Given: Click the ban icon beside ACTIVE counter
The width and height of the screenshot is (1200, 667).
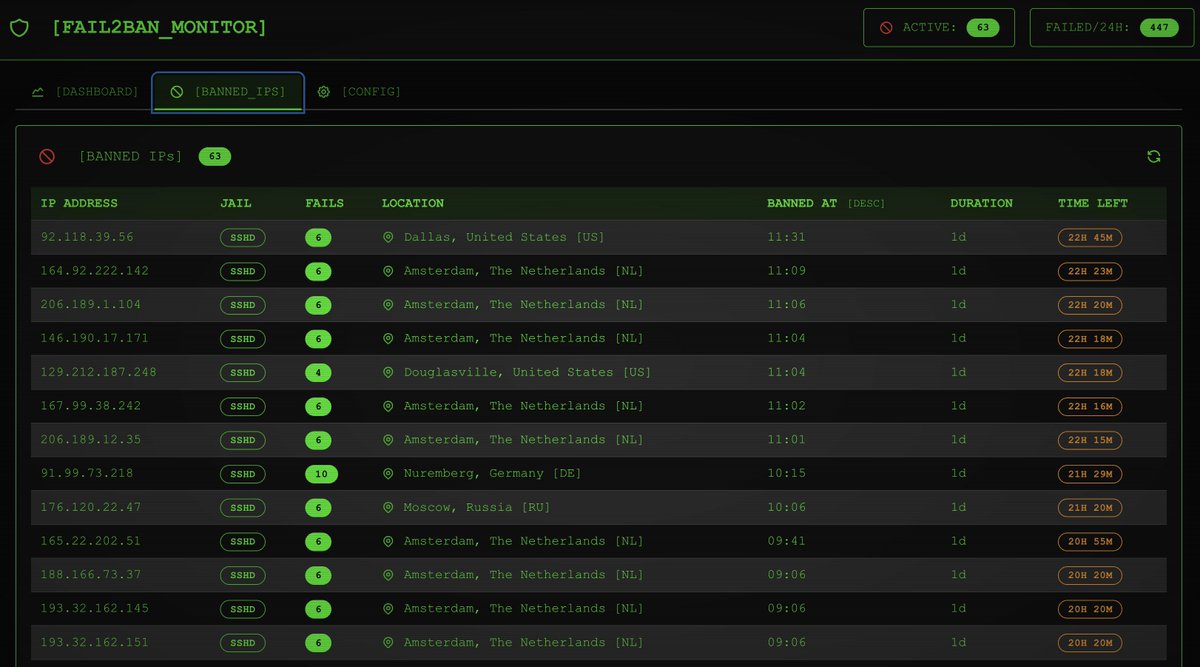Looking at the screenshot, I should tap(886, 28).
